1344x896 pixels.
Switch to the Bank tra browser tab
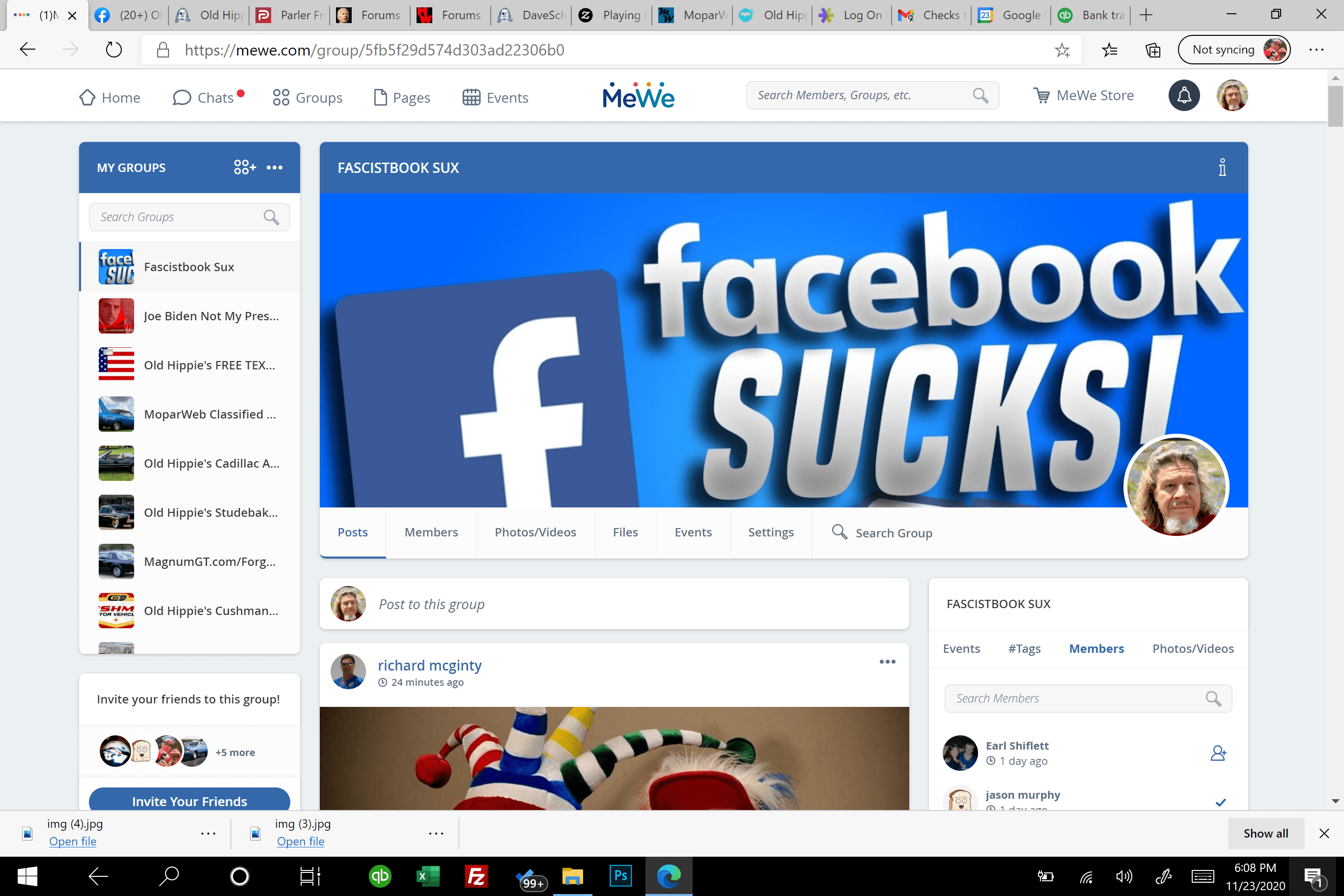[1092, 15]
